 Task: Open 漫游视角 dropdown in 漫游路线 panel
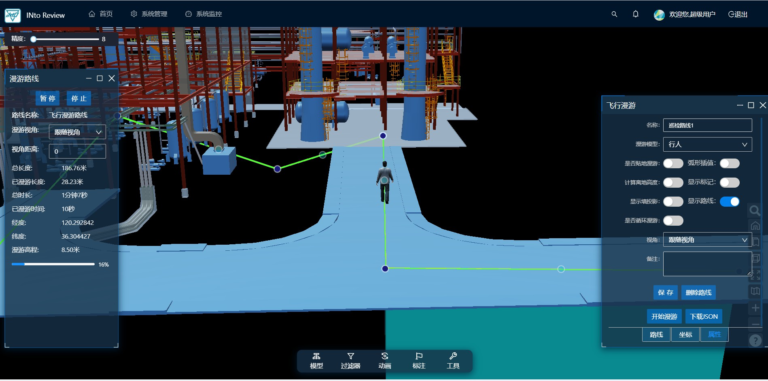[x=77, y=132]
